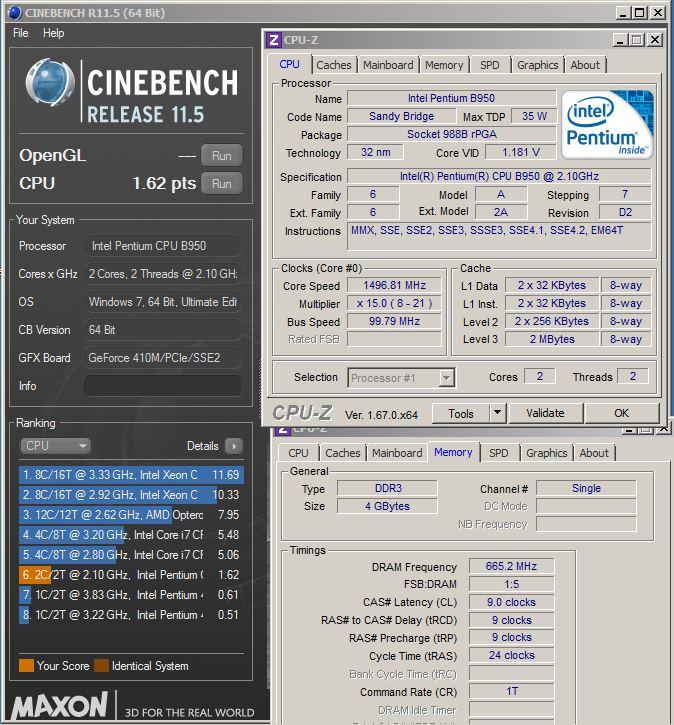
Task: Select ranking row 3, AMD Opteron 7.95
Action: point(131,515)
